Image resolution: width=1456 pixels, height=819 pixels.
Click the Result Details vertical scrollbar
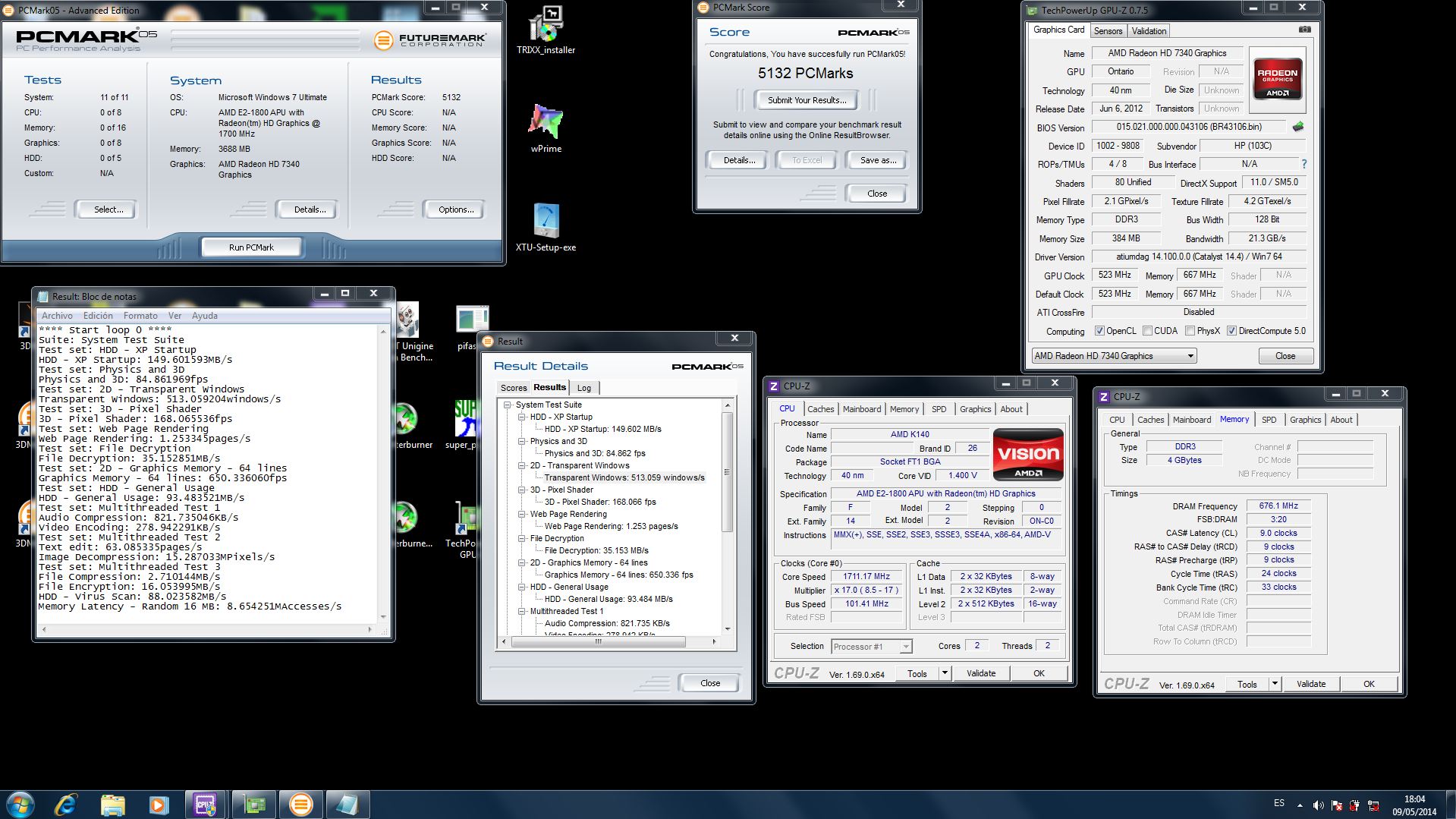pyautogui.click(x=727, y=517)
